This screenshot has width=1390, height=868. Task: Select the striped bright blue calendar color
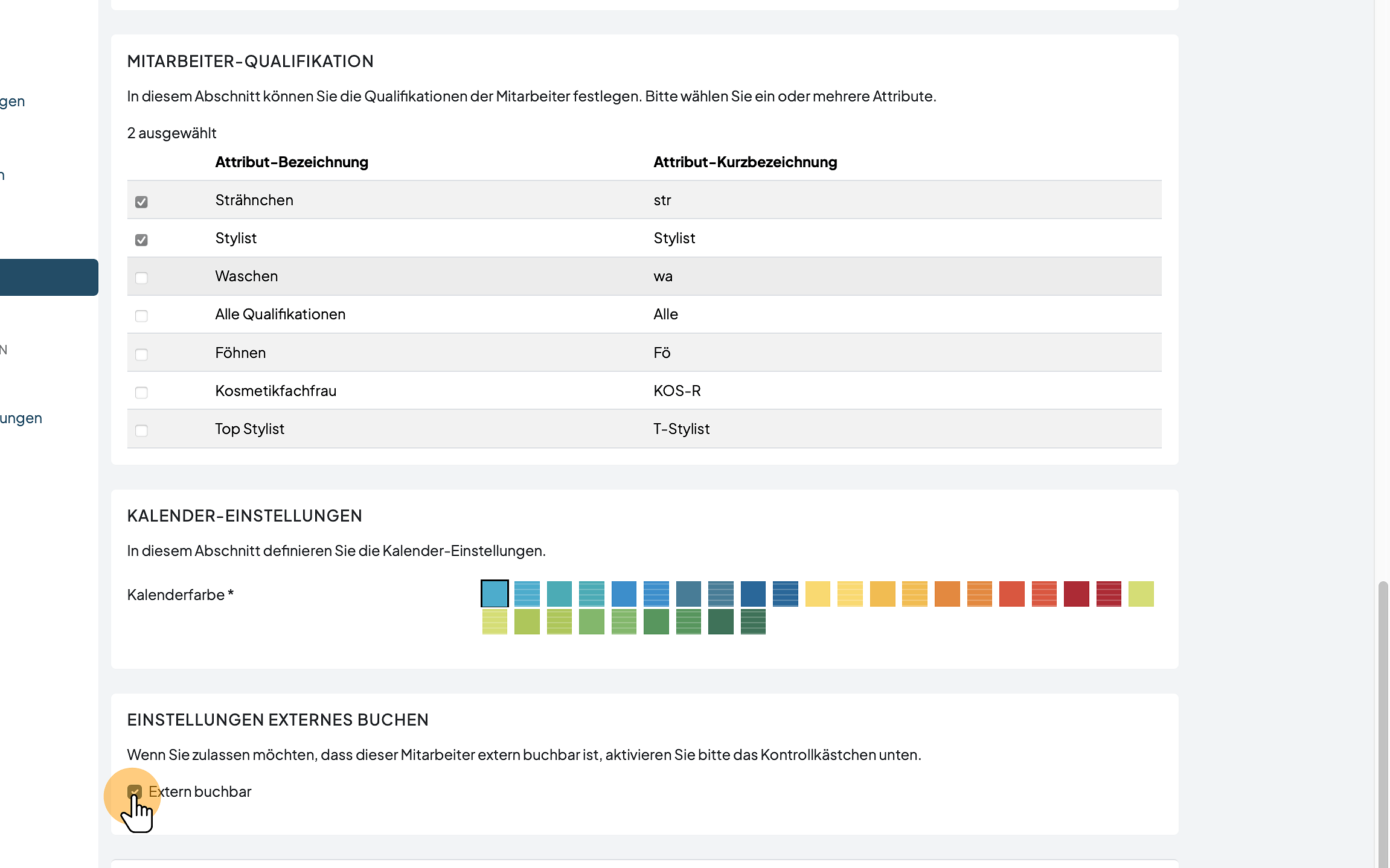coord(656,594)
